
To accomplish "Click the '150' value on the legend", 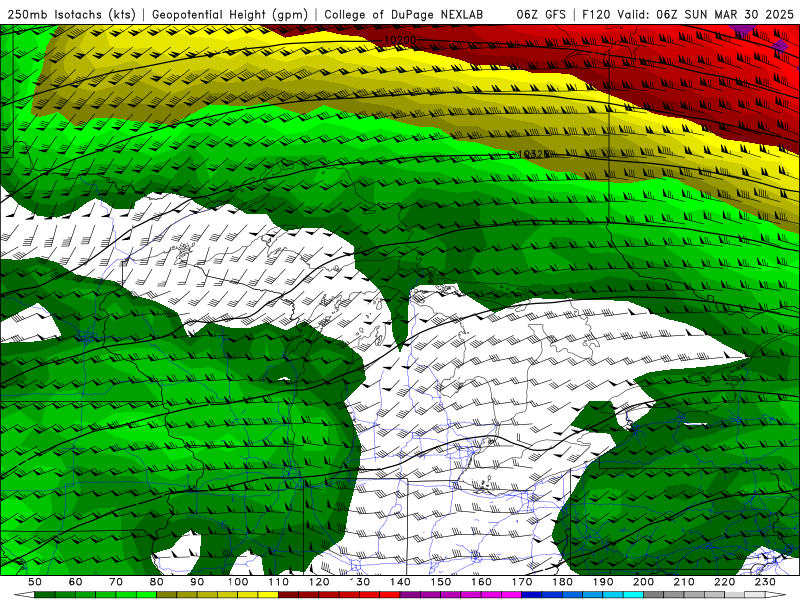I will pyautogui.click(x=440, y=582).
